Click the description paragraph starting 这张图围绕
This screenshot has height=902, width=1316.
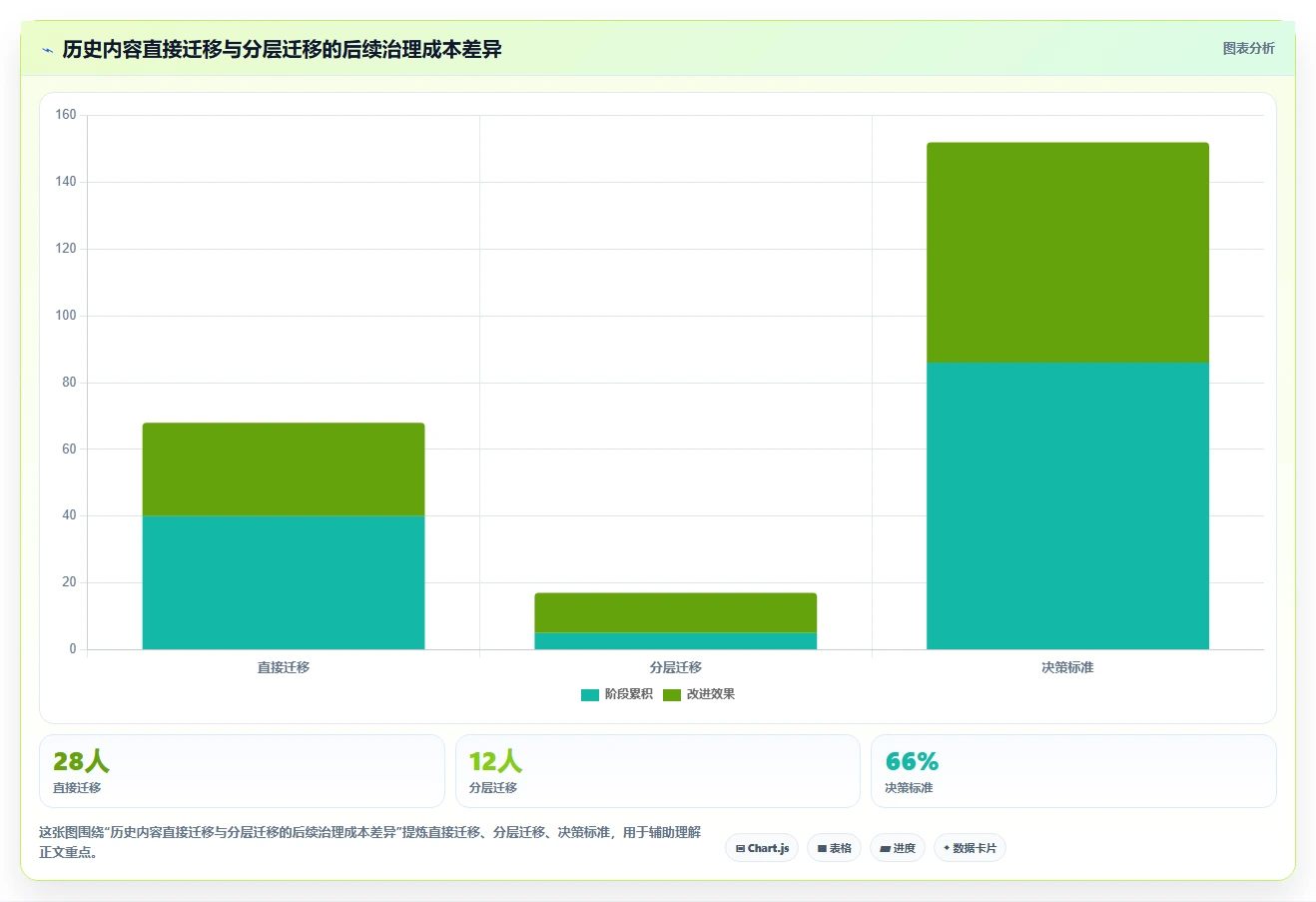click(x=370, y=842)
